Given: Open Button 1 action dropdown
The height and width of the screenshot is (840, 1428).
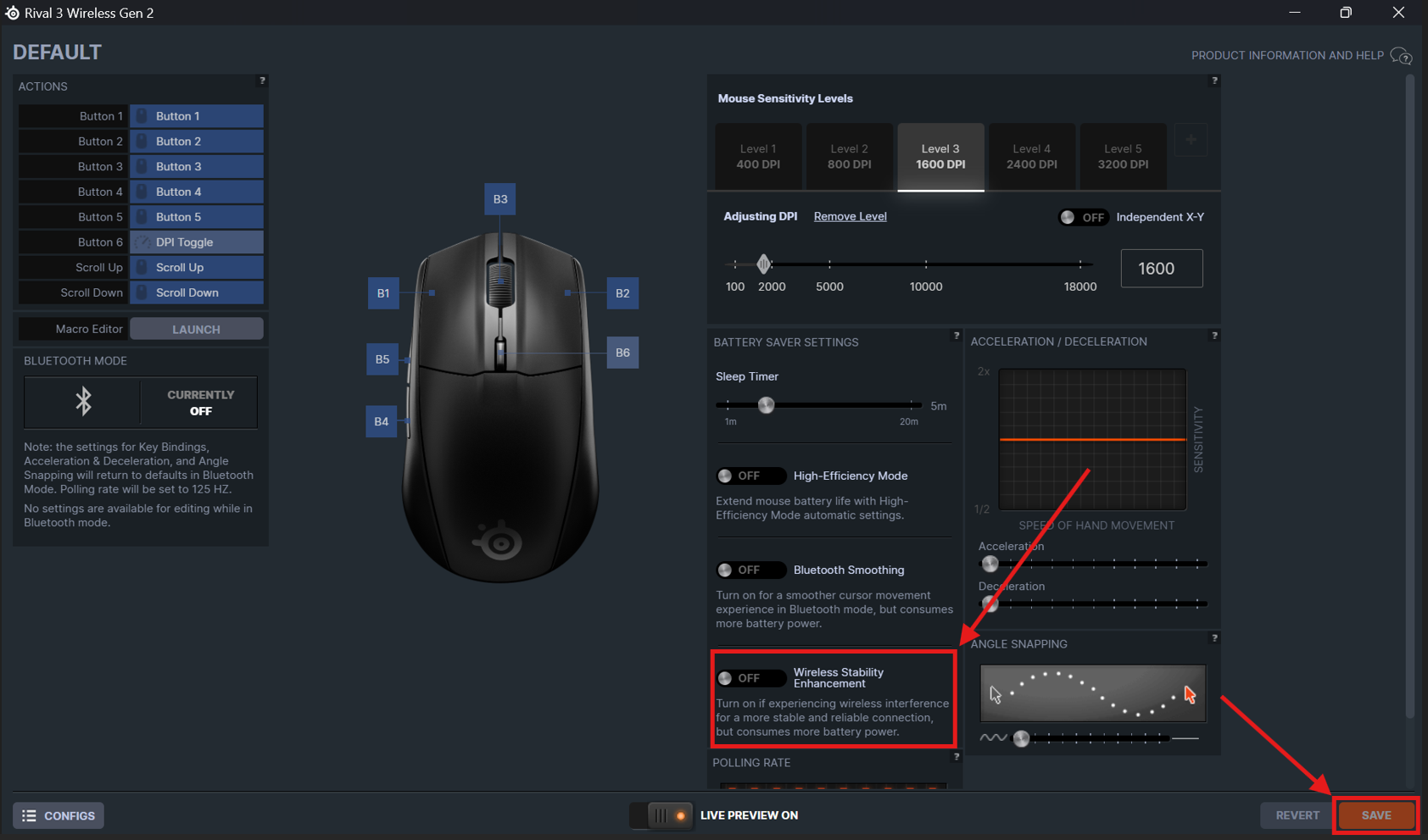Looking at the screenshot, I should coord(197,116).
